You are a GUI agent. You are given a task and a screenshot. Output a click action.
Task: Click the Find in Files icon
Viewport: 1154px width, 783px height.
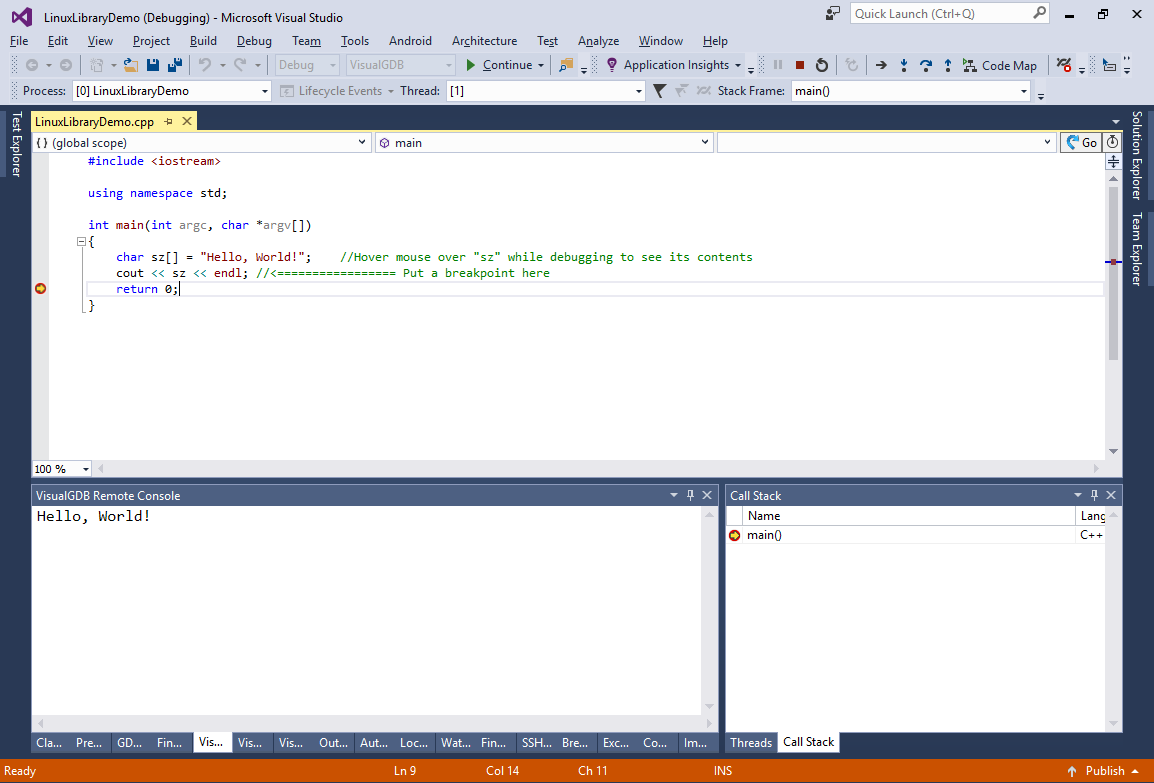pyautogui.click(x=565, y=65)
